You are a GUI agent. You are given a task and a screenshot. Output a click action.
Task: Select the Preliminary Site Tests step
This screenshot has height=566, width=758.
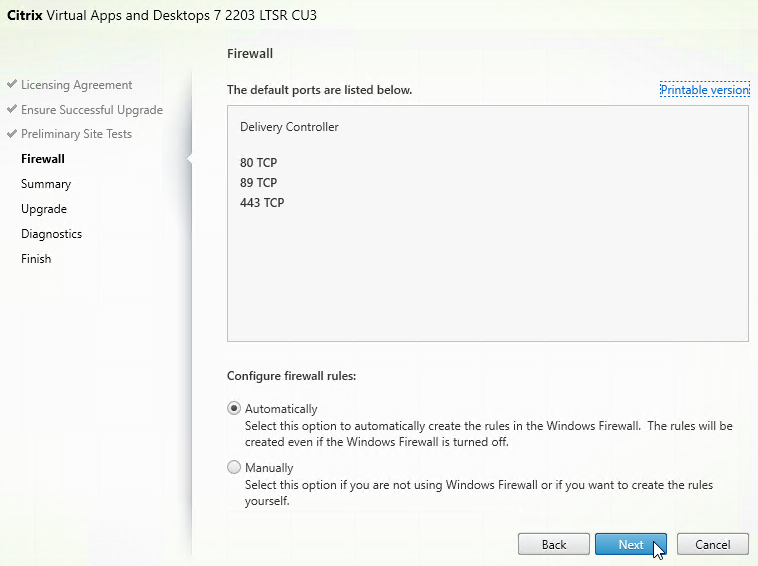76,134
